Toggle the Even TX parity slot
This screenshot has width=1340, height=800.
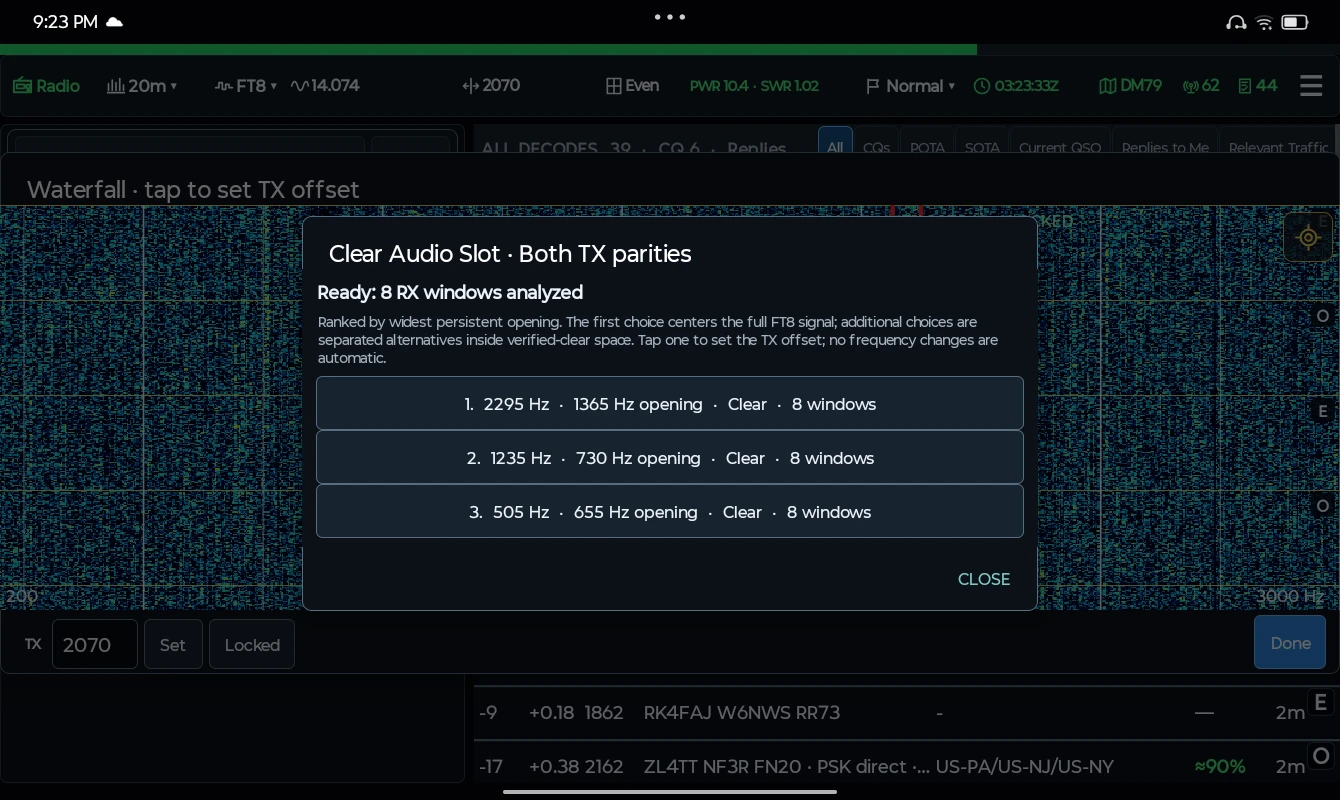pos(632,86)
